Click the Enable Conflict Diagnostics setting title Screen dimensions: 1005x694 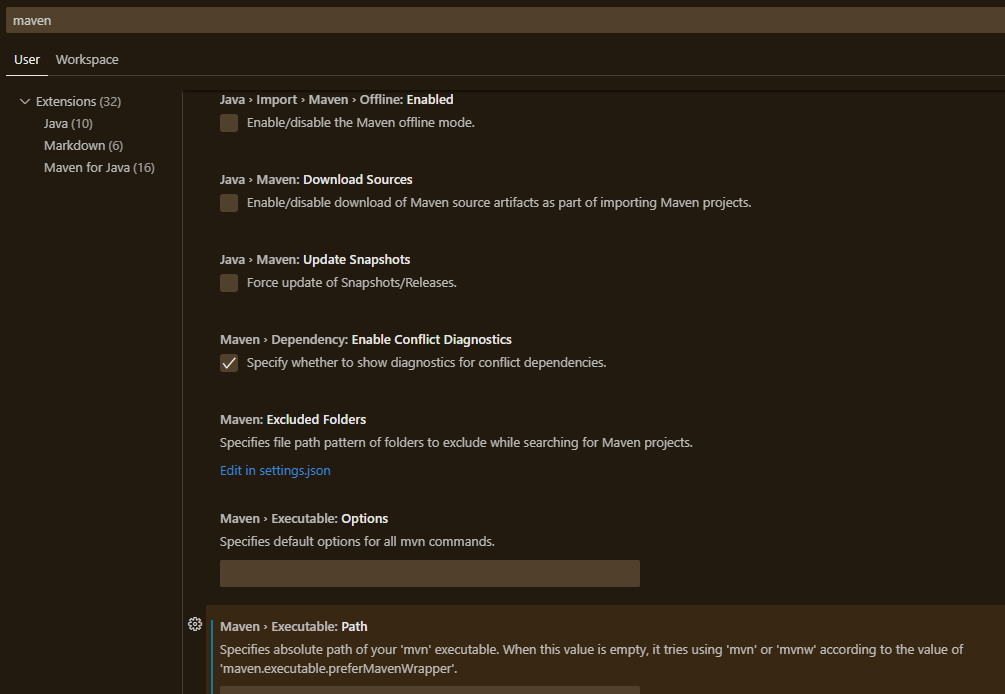(x=366, y=340)
